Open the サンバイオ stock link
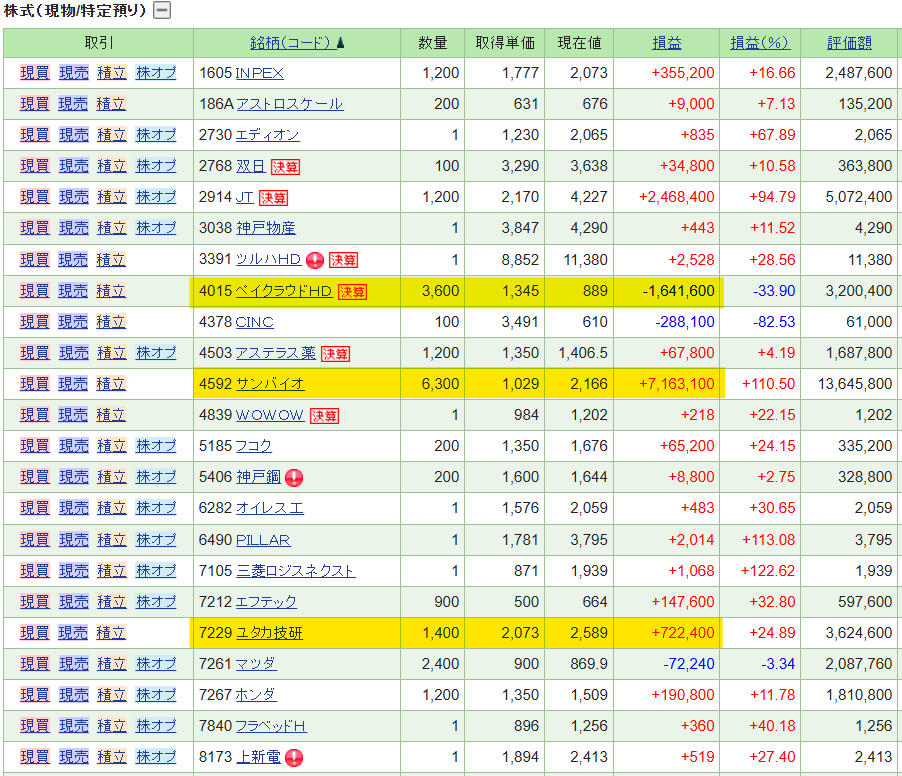 [270, 384]
